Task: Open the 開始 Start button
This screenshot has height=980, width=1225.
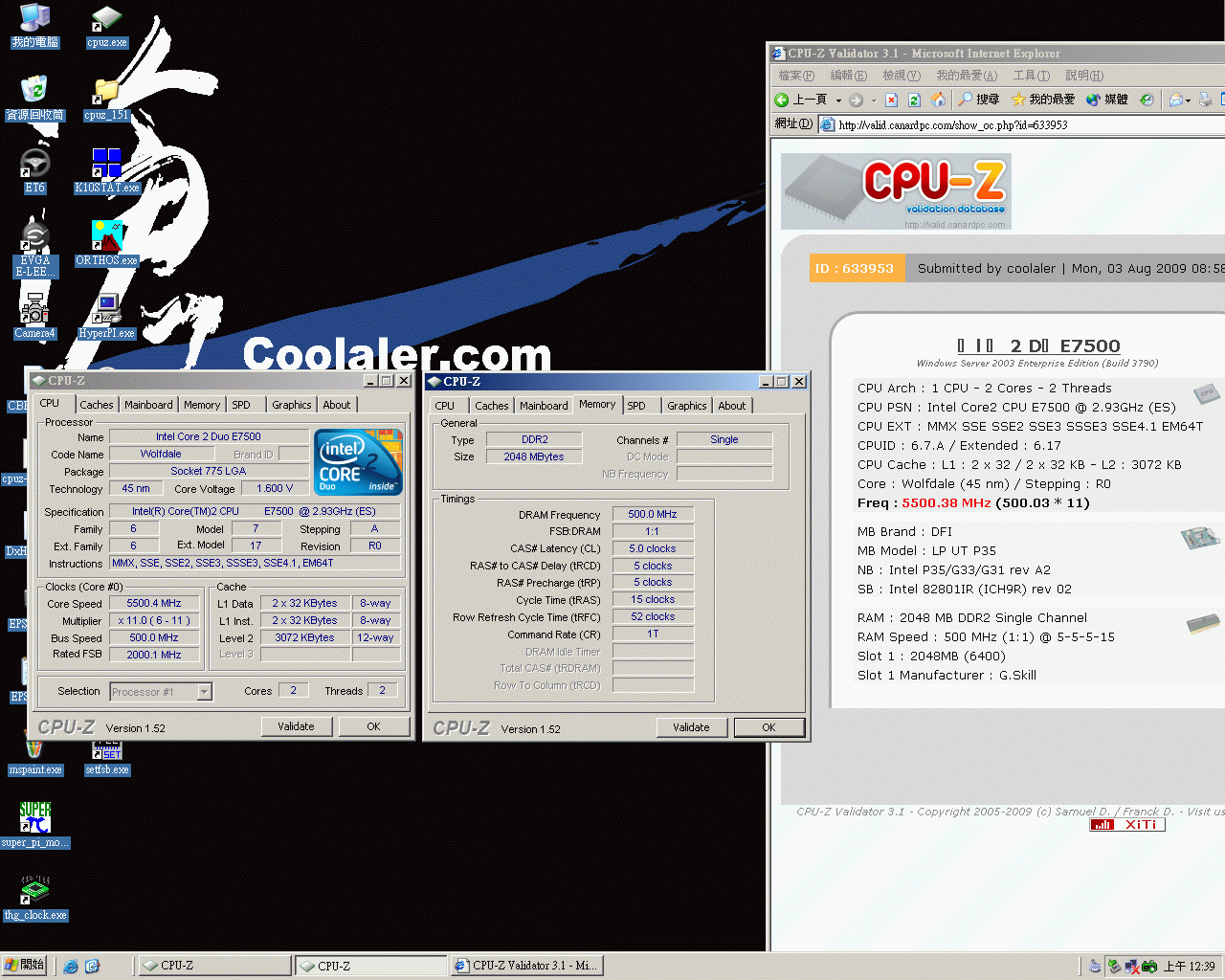Action: click(x=25, y=966)
